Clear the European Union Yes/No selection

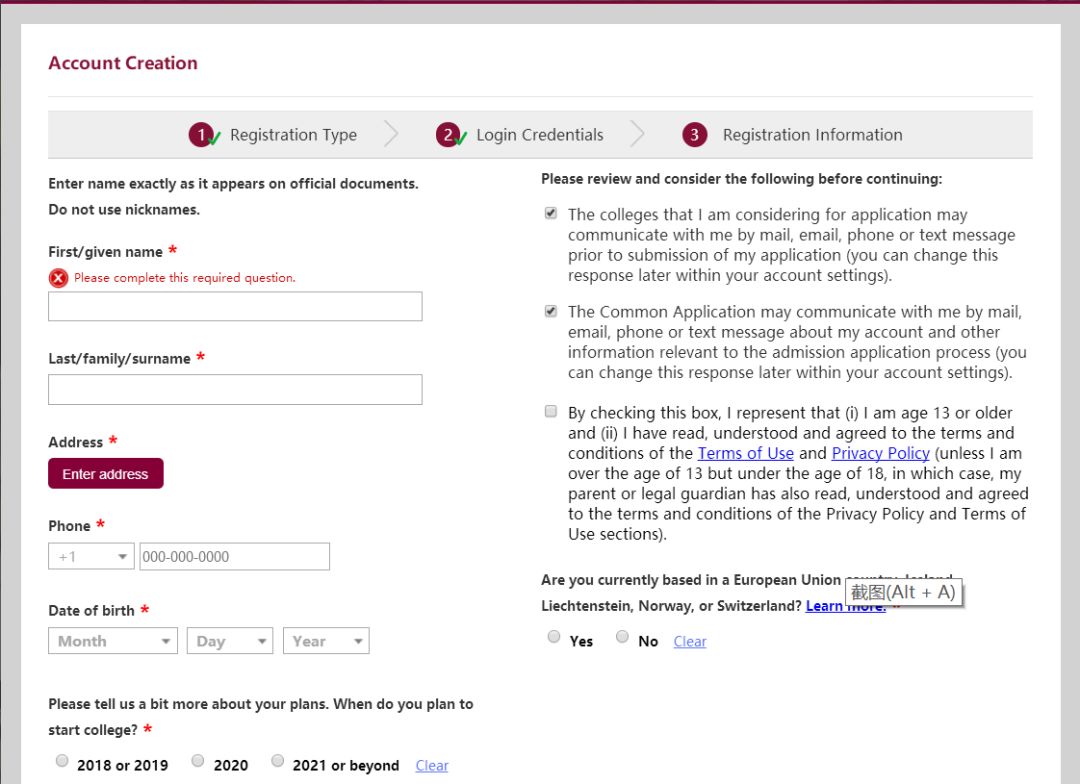pyautogui.click(x=689, y=641)
